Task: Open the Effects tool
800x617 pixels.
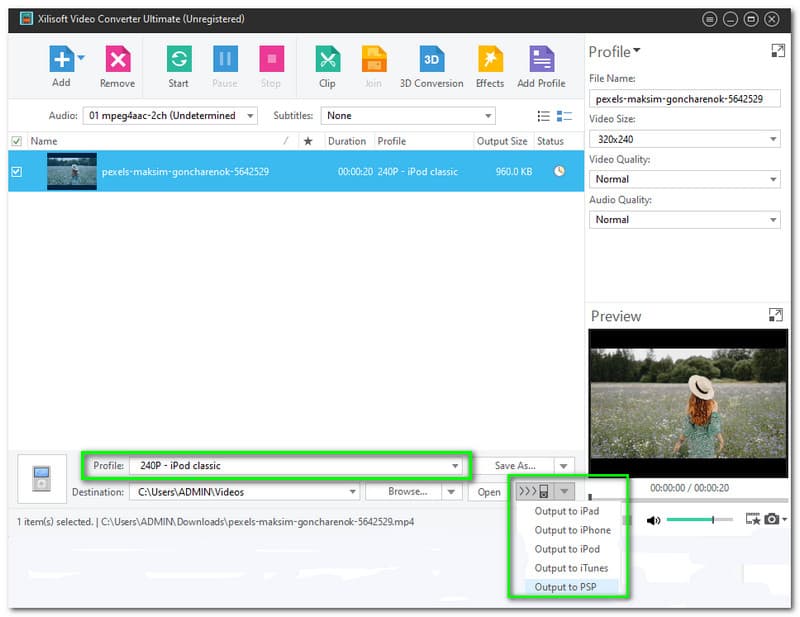Action: pyautogui.click(x=490, y=60)
